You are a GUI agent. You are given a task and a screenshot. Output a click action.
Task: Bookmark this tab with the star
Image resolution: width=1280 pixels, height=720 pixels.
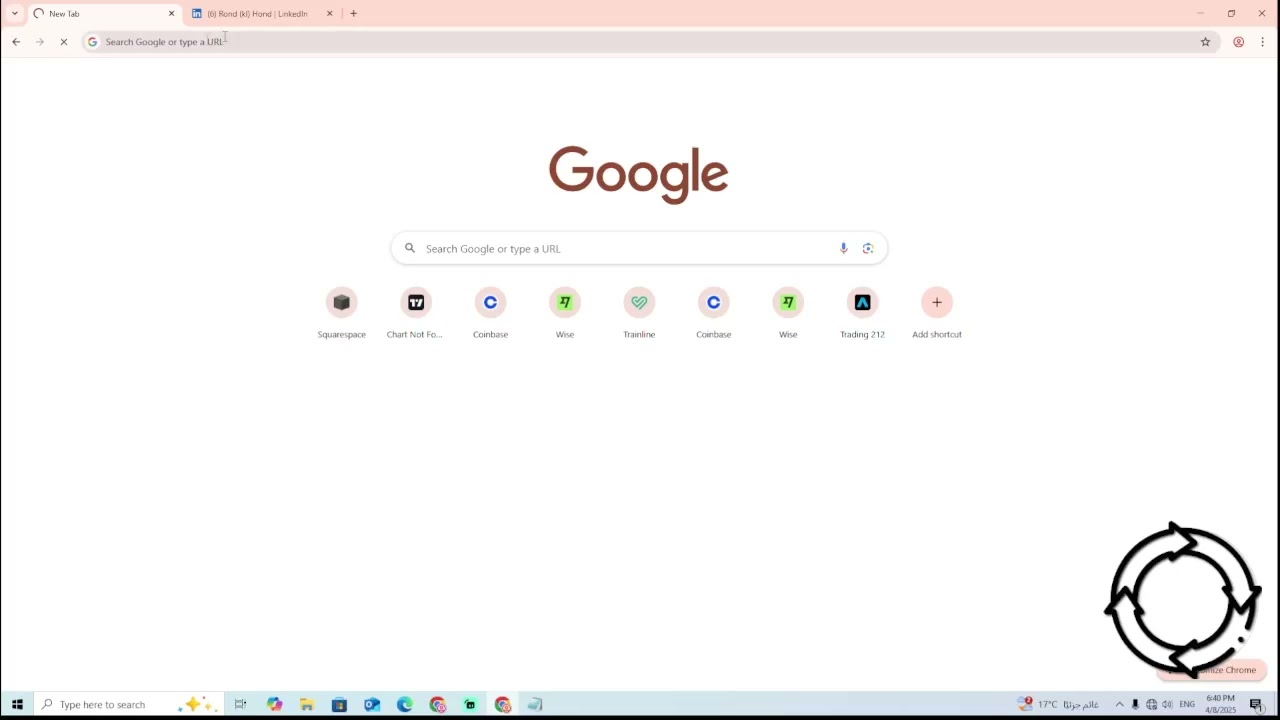pos(1205,42)
